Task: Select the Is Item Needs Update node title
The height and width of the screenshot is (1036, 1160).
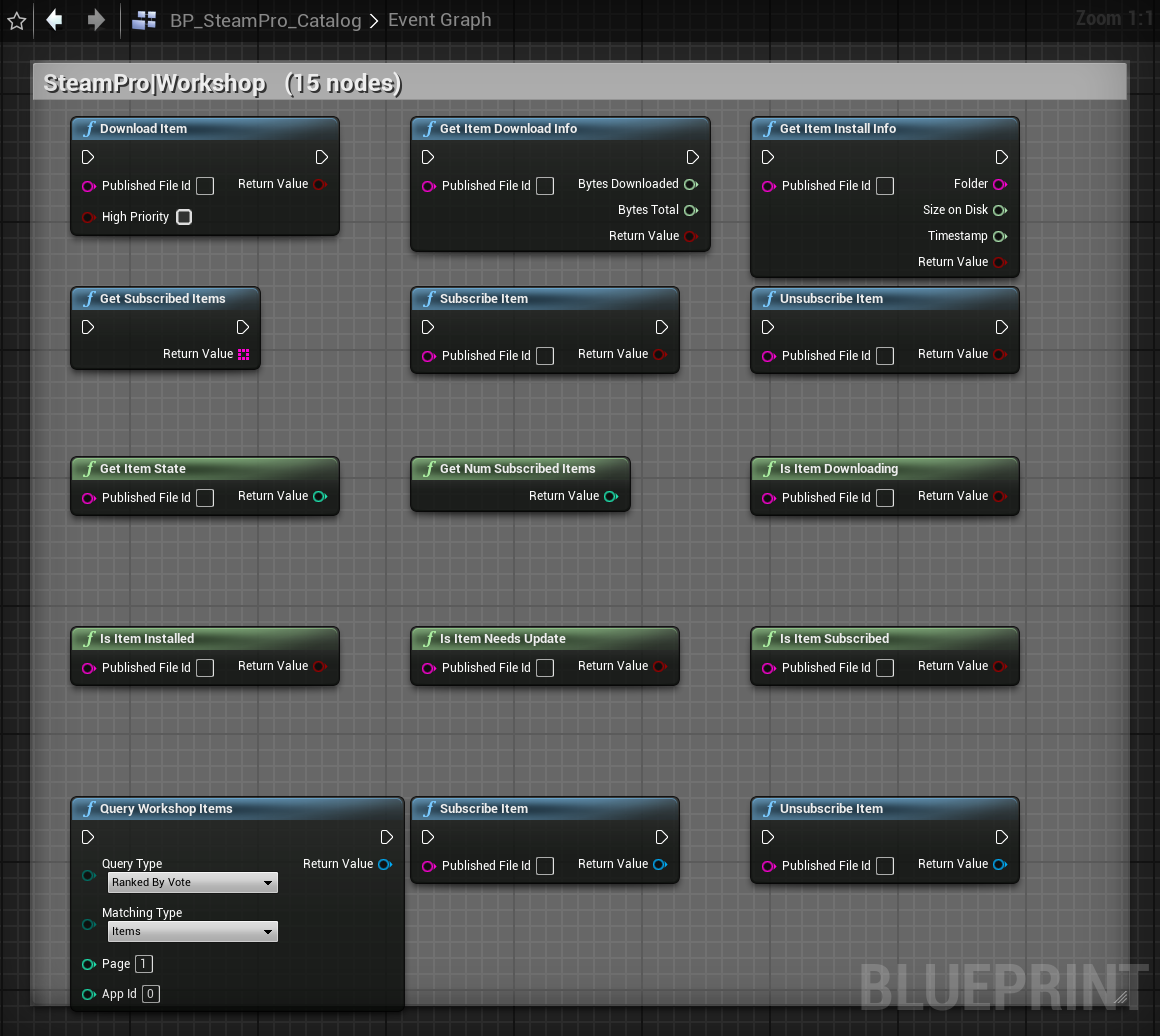Action: pyautogui.click(x=502, y=639)
